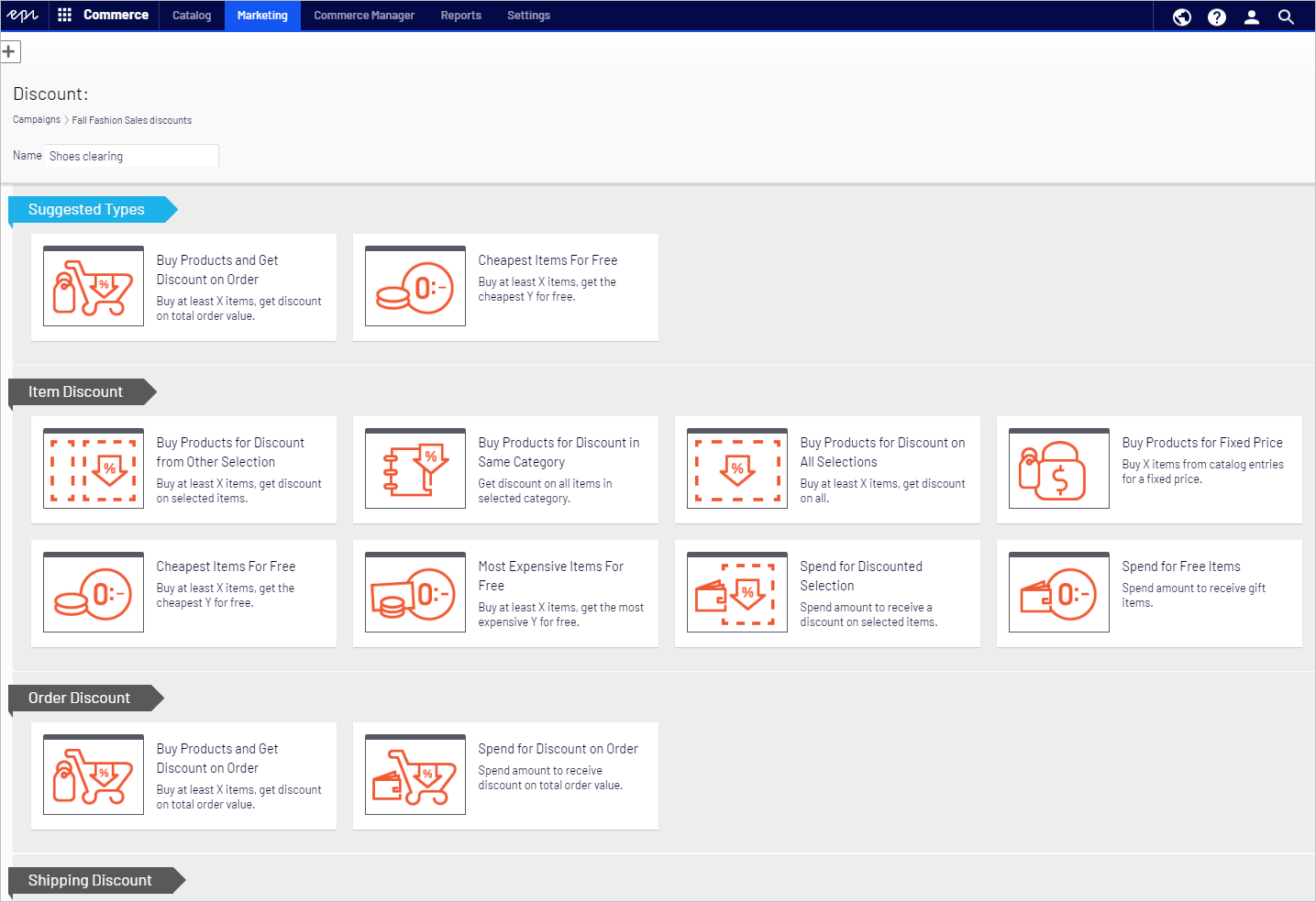1316x902 pixels.
Task: Click the Episerver logo icon
Action: [22, 16]
